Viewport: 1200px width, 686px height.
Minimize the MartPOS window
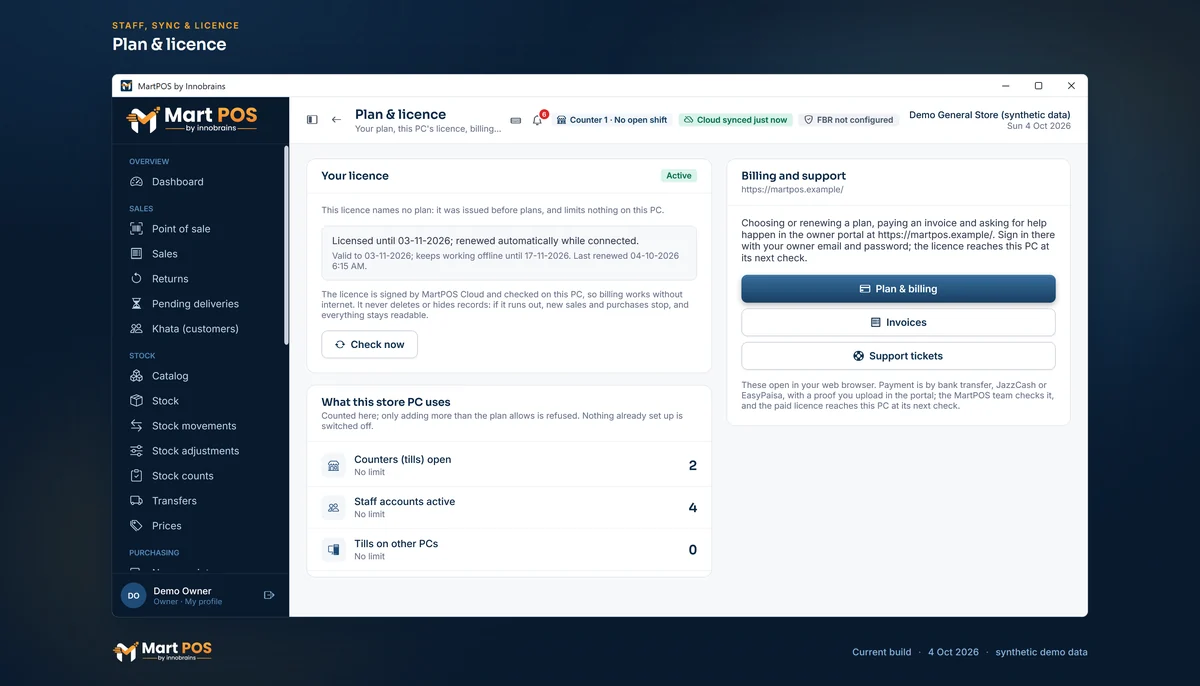click(x=1005, y=86)
